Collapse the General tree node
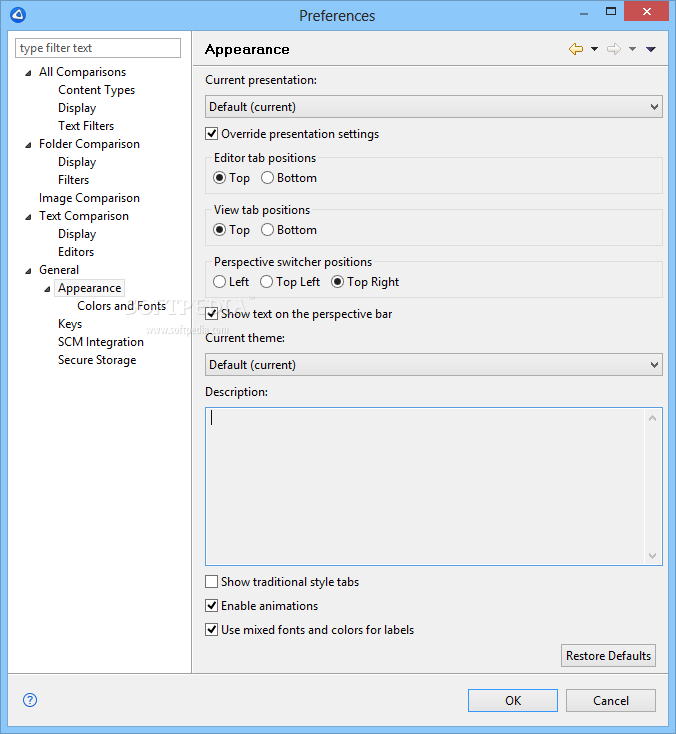The height and width of the screenshot is (734, 676). [x=29, y=271]
